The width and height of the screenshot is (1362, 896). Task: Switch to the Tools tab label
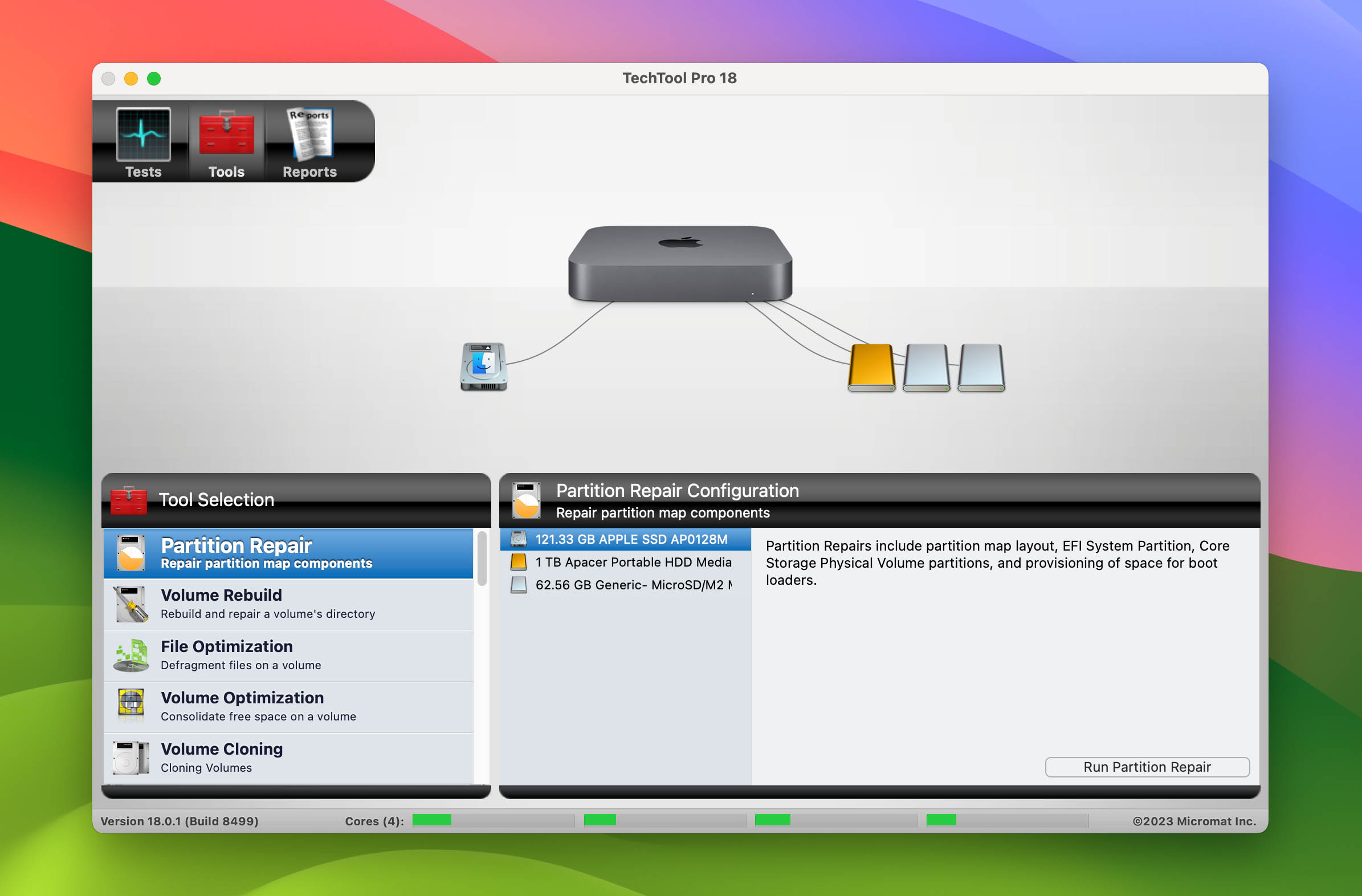[227, 172]
